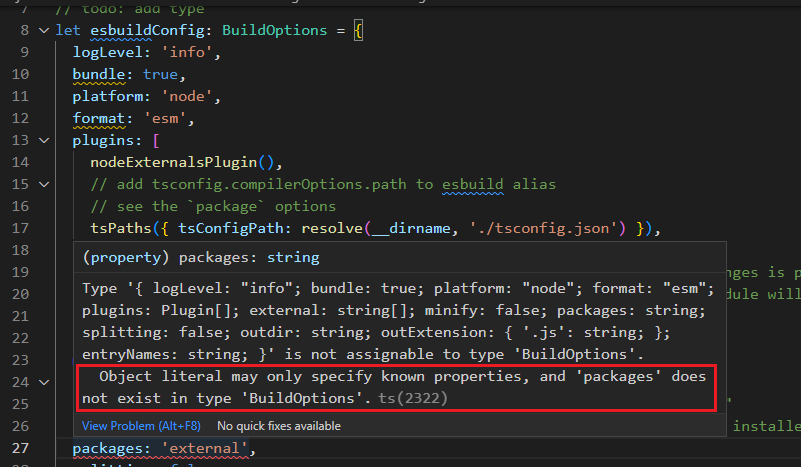Click the tsConfigPath property name
This screenshot has height=467, width=801.
click(230, 228)
